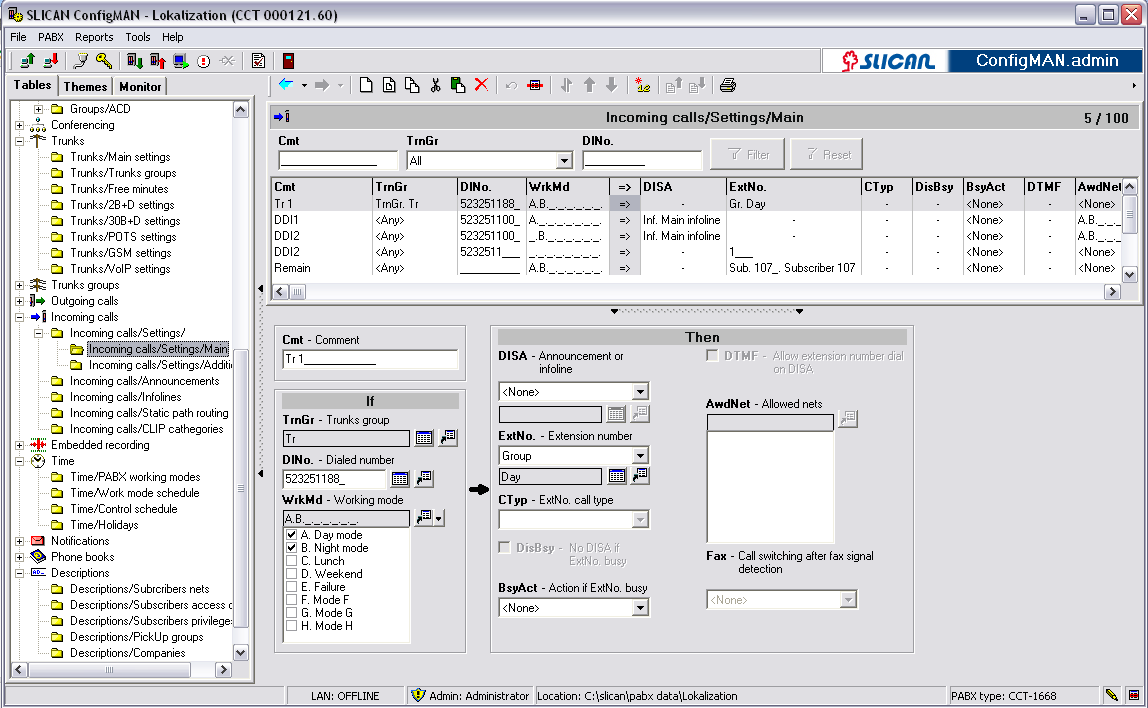Open the Reports menu
Viewport: 1148px width, 708px height.
point(94,37)
